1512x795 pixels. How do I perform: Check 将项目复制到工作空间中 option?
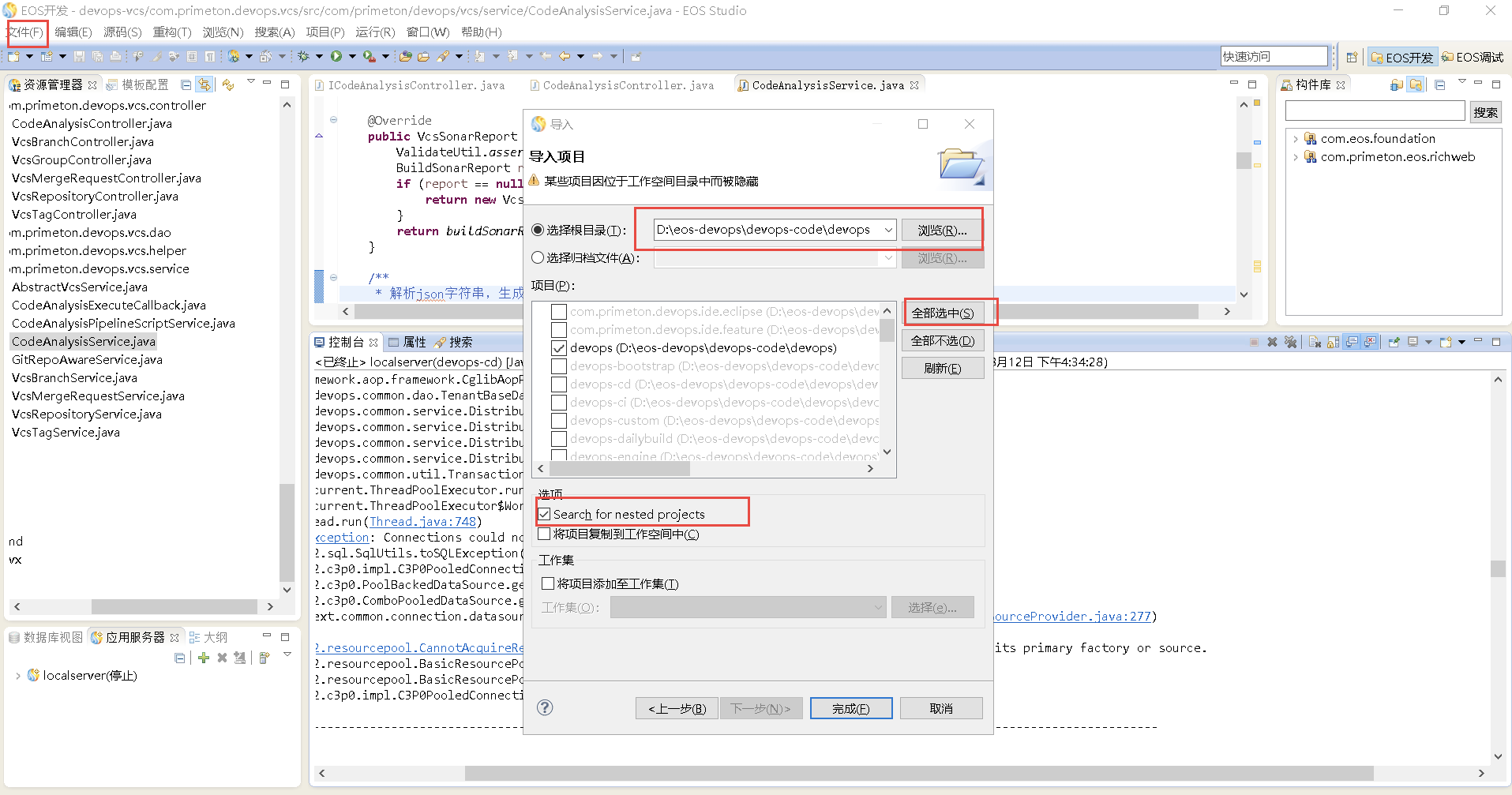545,534
